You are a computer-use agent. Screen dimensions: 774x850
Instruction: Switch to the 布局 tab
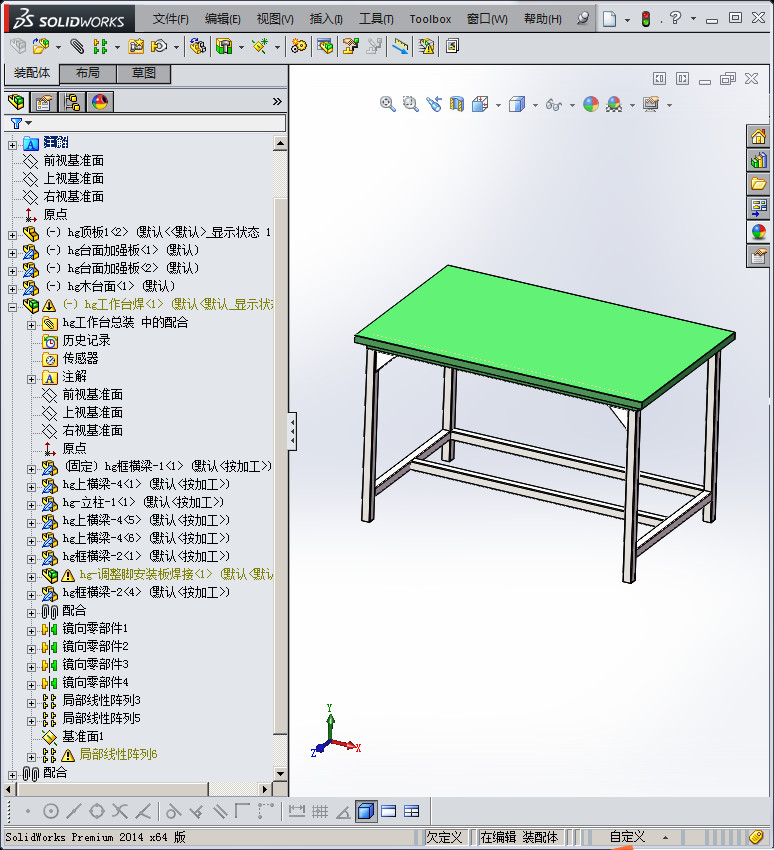coord(87,73)
